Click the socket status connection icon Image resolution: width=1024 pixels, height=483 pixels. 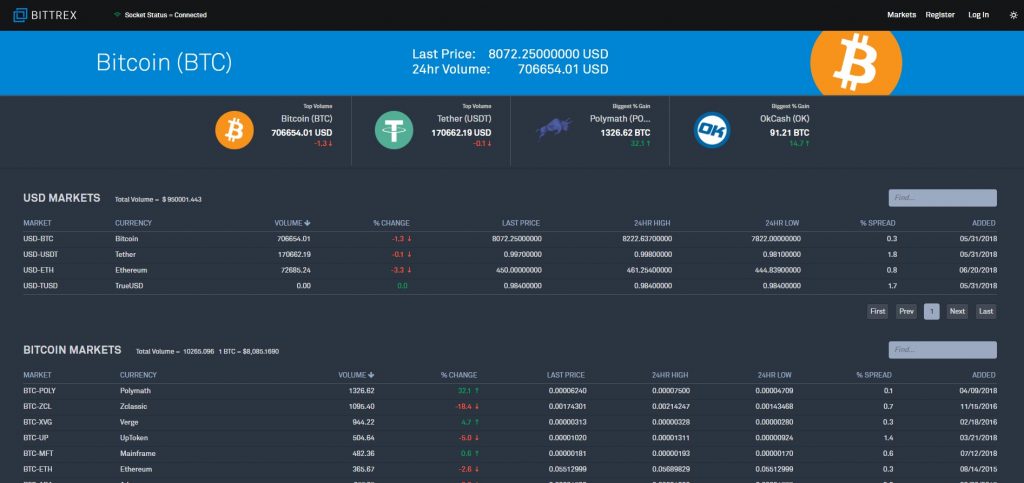117,15
